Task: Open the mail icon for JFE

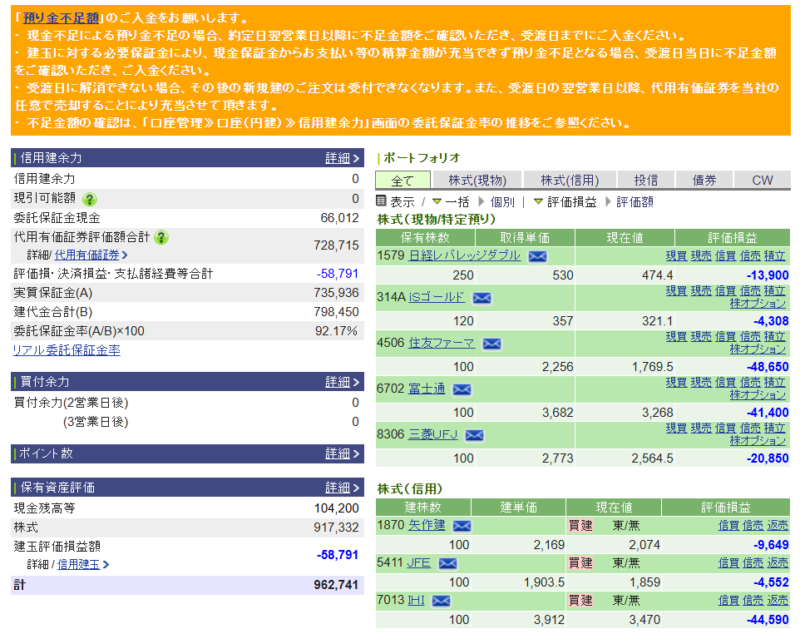Action: [x=446, y=563]
